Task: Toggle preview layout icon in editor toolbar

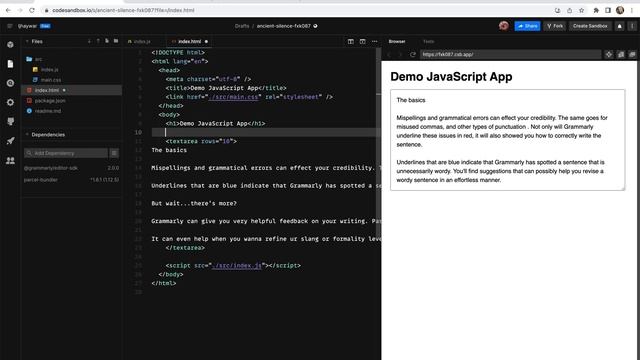Action: [362, 42]
